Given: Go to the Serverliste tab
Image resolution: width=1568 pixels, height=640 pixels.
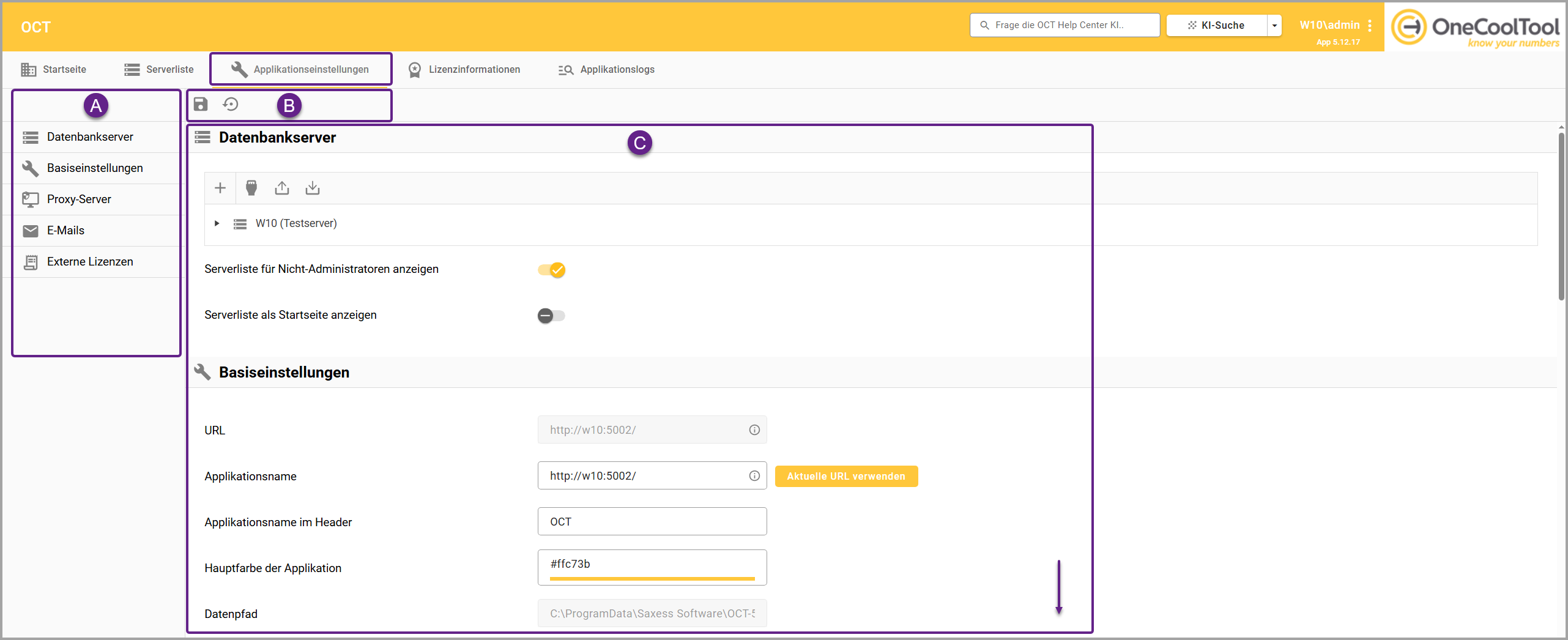Looking at the screenshot, I should tap(159, 70).
